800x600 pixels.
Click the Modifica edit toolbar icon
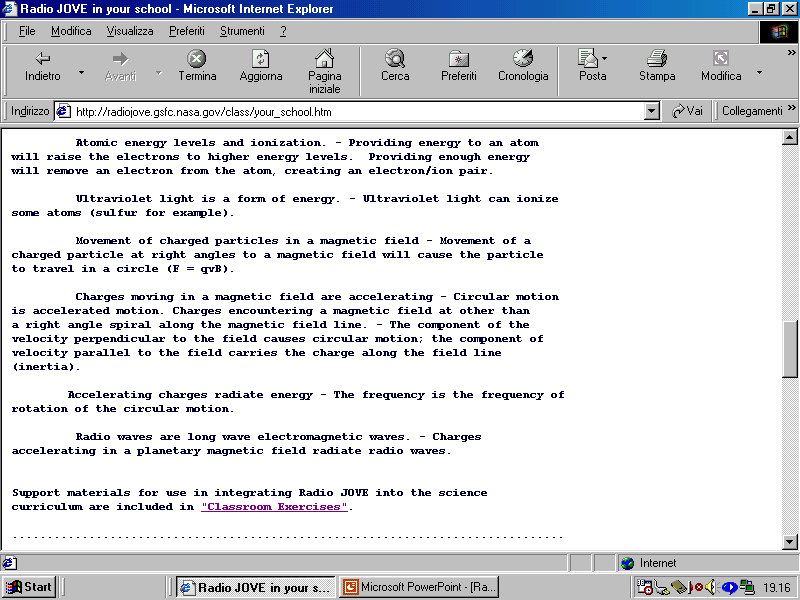click(x=720, y=59)
